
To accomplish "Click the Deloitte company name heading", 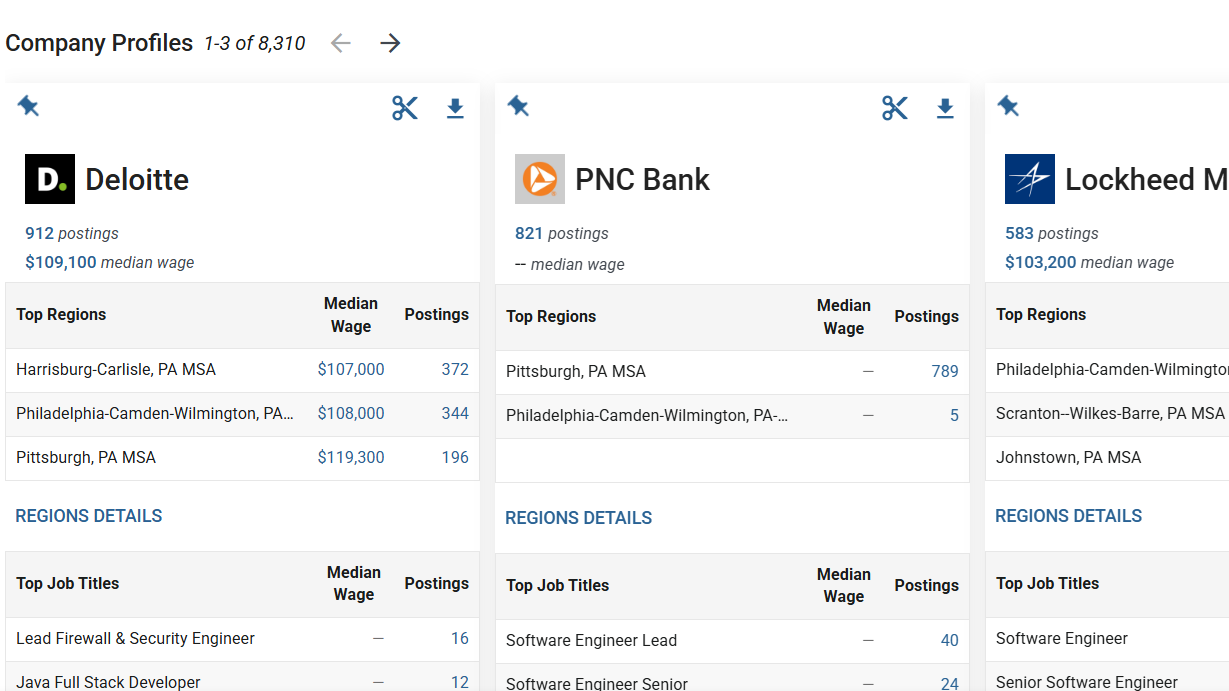I will pos(137,179).
